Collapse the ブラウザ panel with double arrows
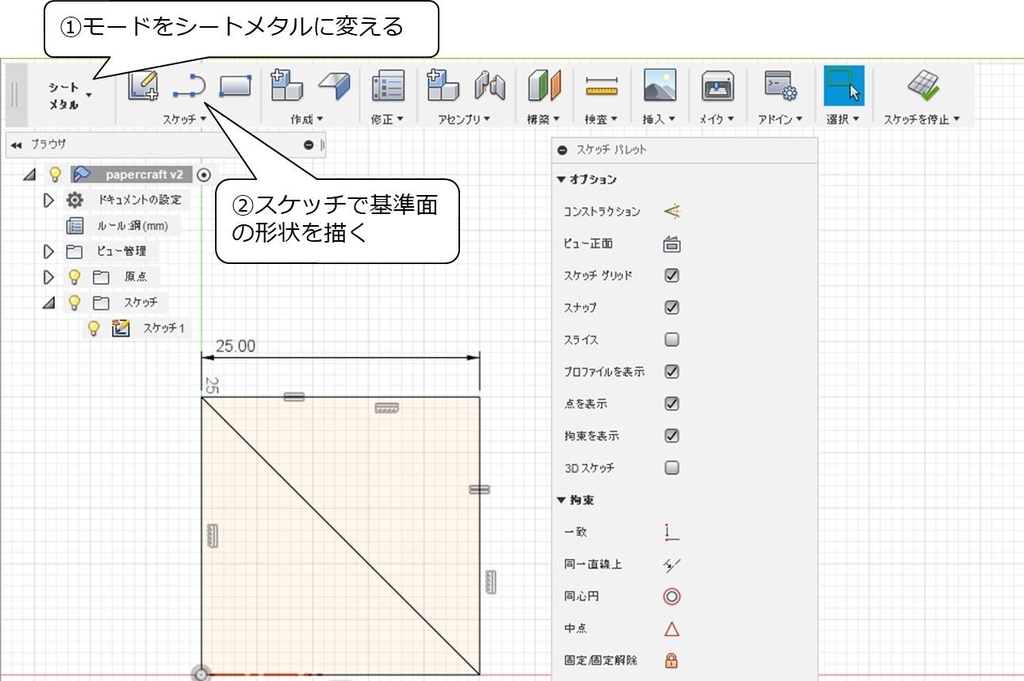 pos(16,145)
